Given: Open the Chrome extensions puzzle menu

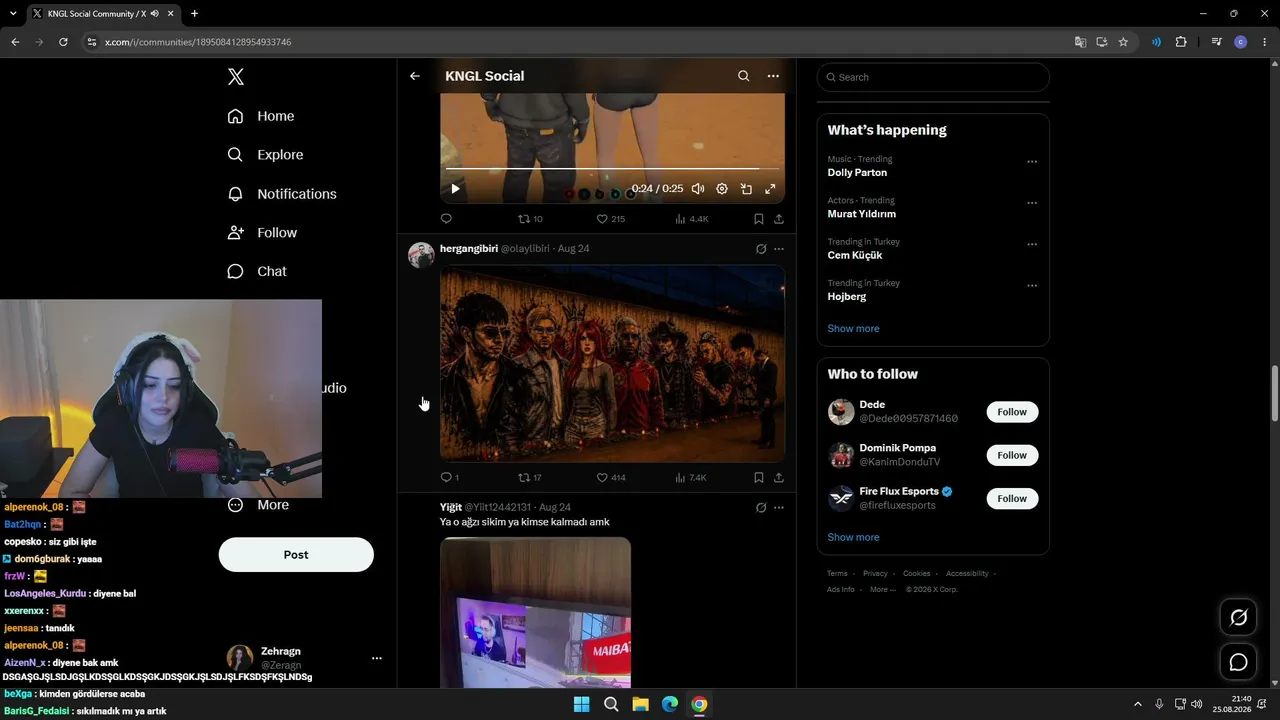Looking at the screenshot, I should 1181,42.
